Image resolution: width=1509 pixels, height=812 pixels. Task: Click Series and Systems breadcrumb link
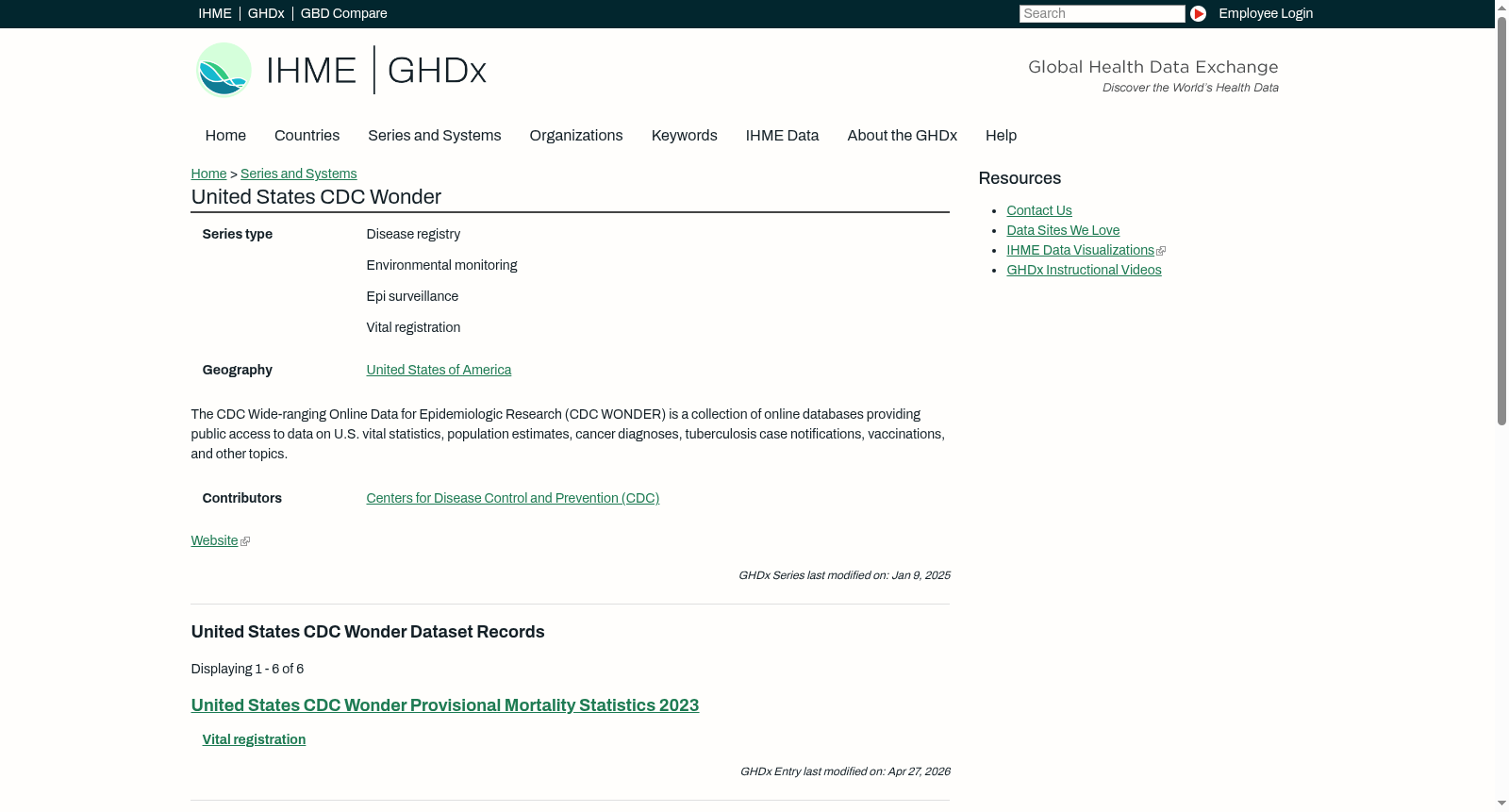coord(298,174)
